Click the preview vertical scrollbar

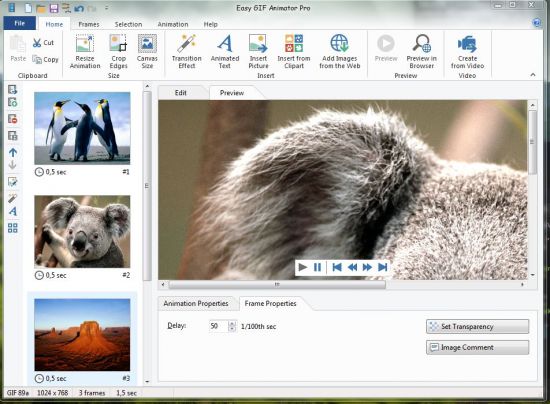(x=532, y=142)
